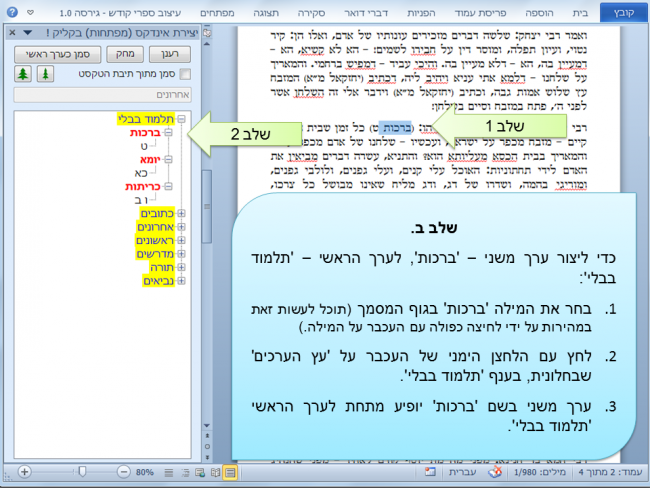Expand the תורה node

[x=182, y=267]
